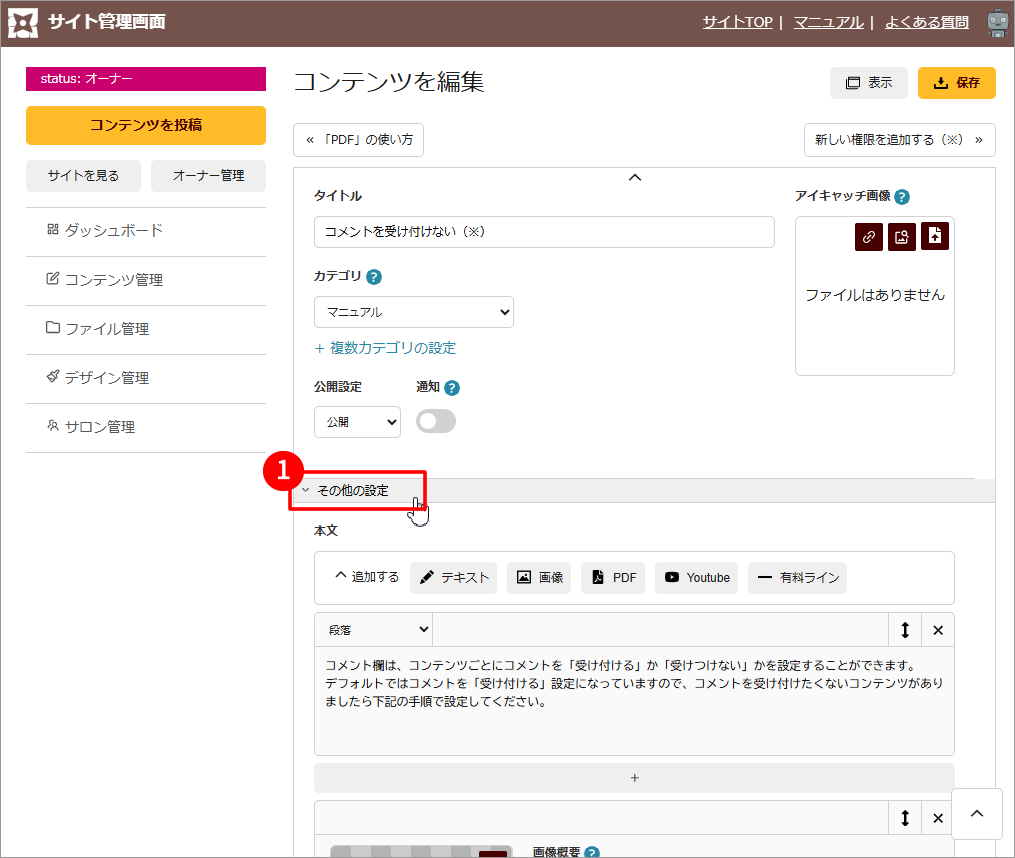The width and height of the screenshot is (1015, 858).
Task: Click the move up-down arrow on paragraph block
Action: 905,630
